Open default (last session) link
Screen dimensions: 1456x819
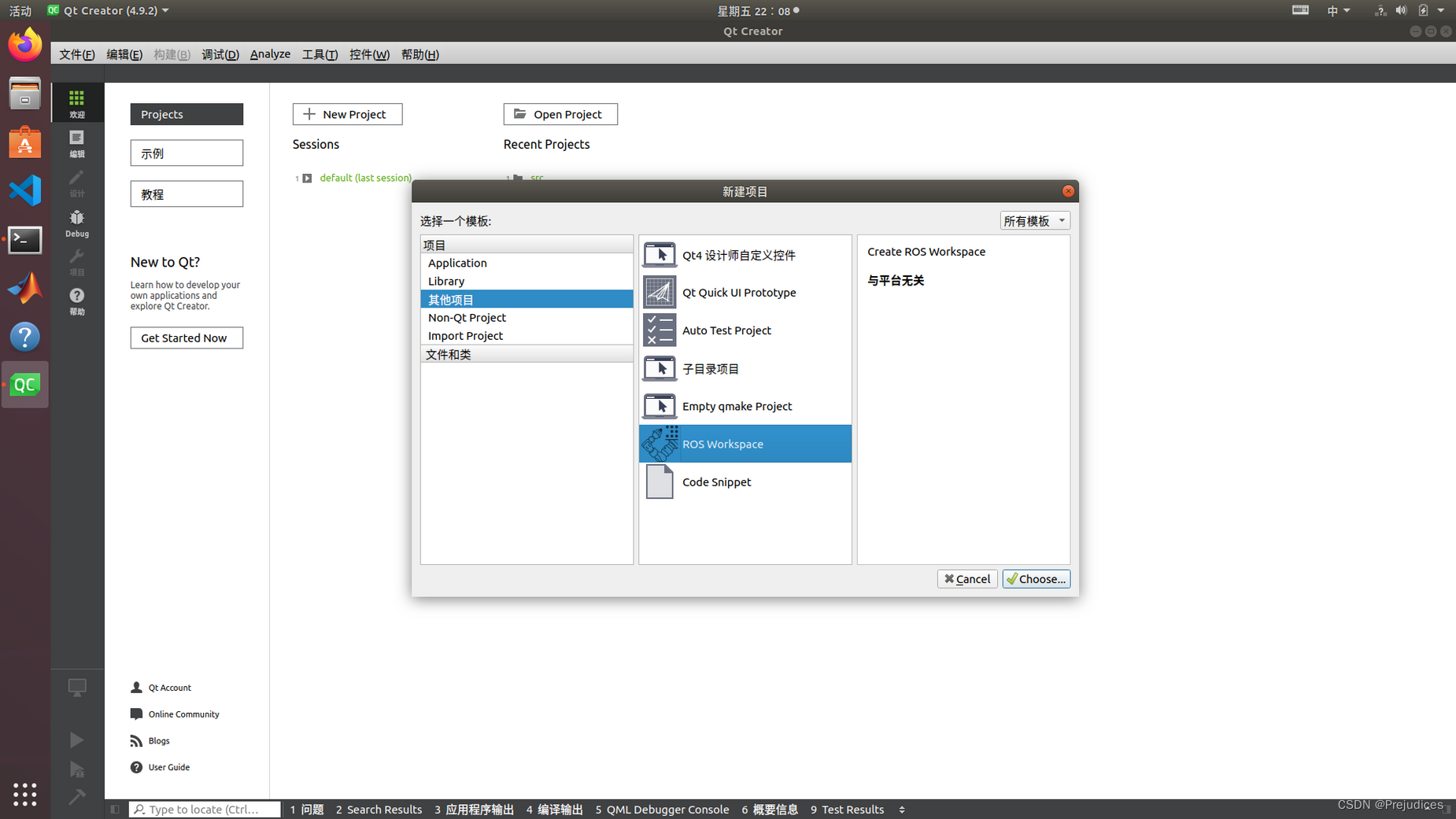365,178
